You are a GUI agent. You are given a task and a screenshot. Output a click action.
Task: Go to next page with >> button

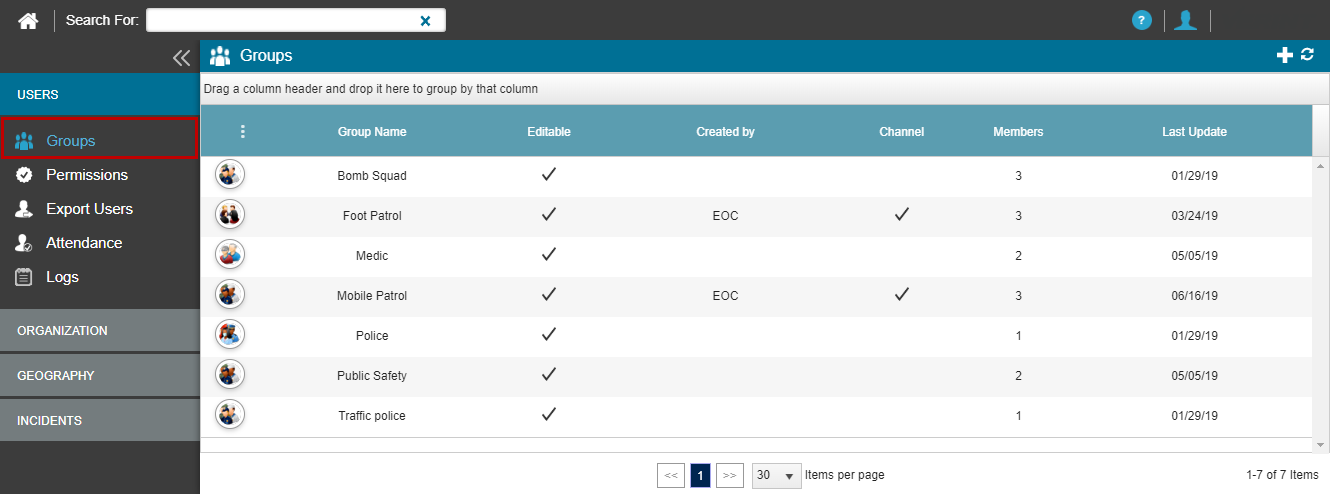[x=731, y=475]
